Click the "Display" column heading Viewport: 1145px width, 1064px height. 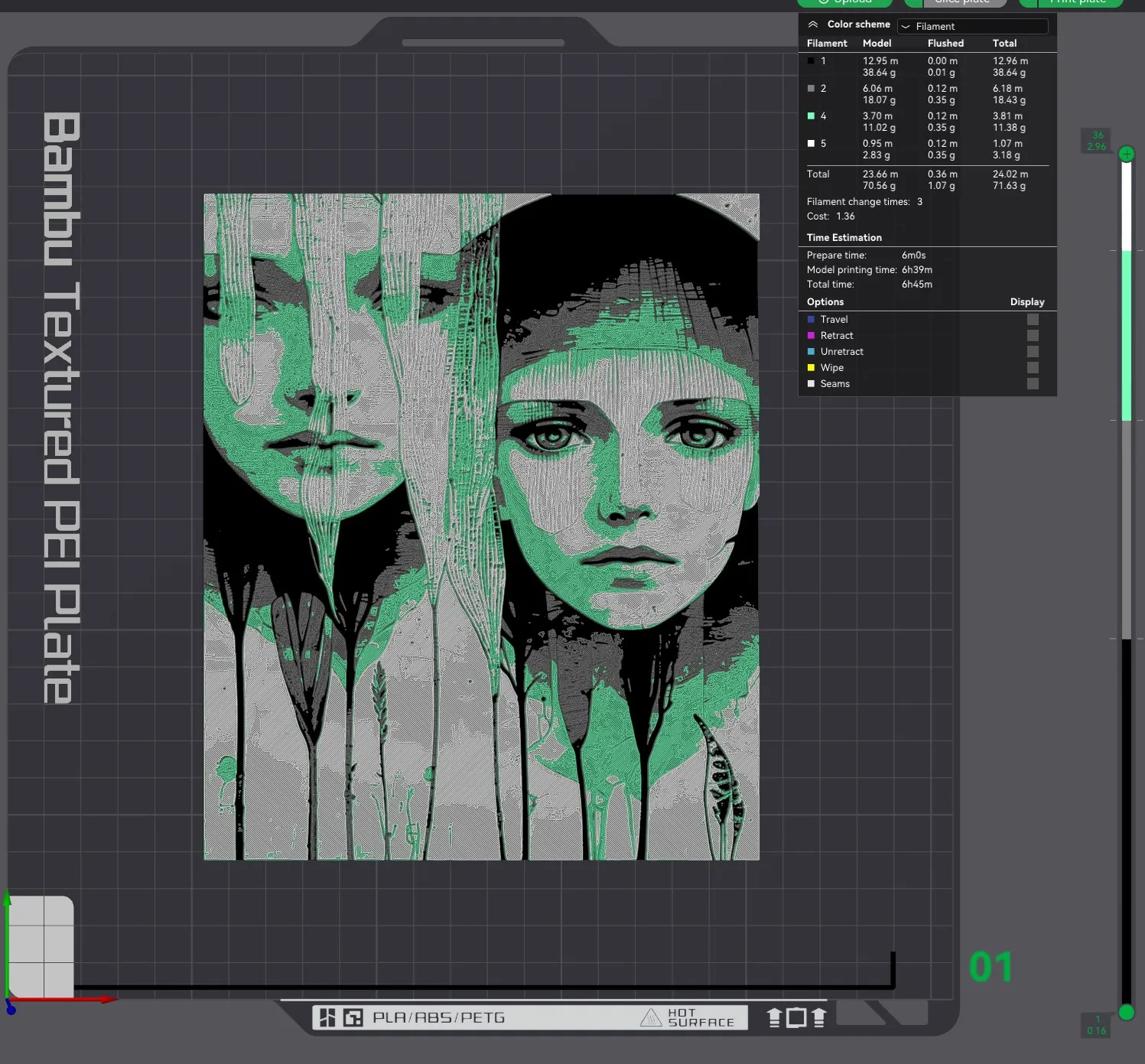1027,302
